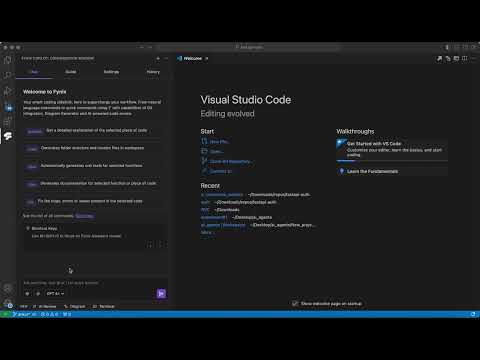Screen dimensions: 480x360
Task: Switch to the Chat tab in Fynix
Action: point(34,72)
